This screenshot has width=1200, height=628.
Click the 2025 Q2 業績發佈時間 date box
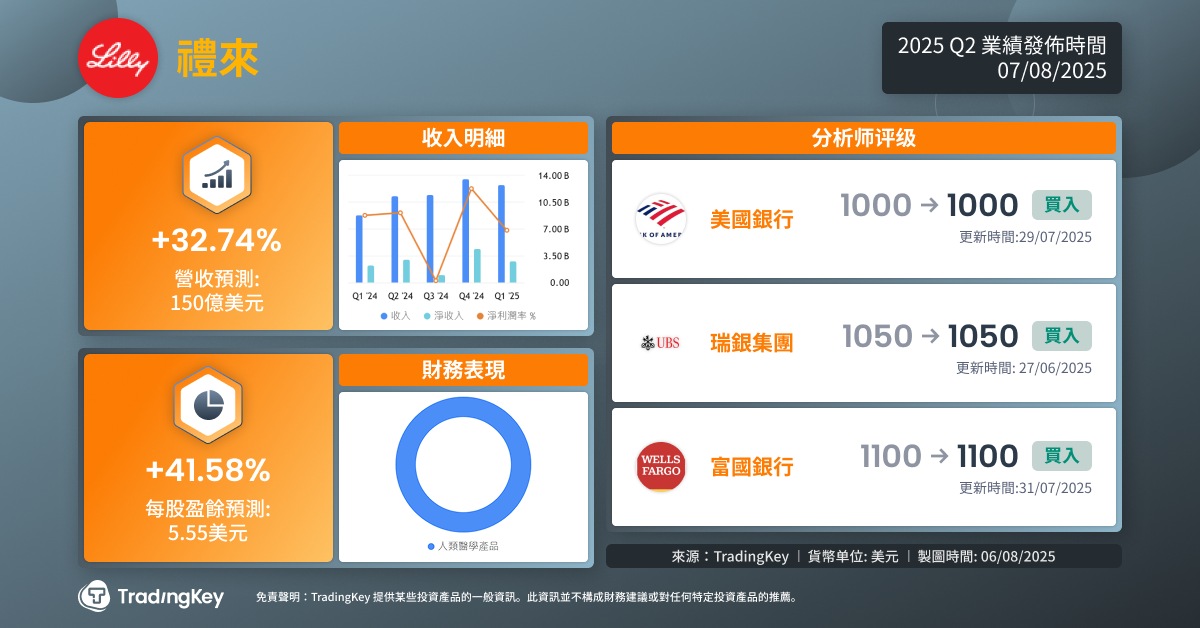tap(1001, 58)
